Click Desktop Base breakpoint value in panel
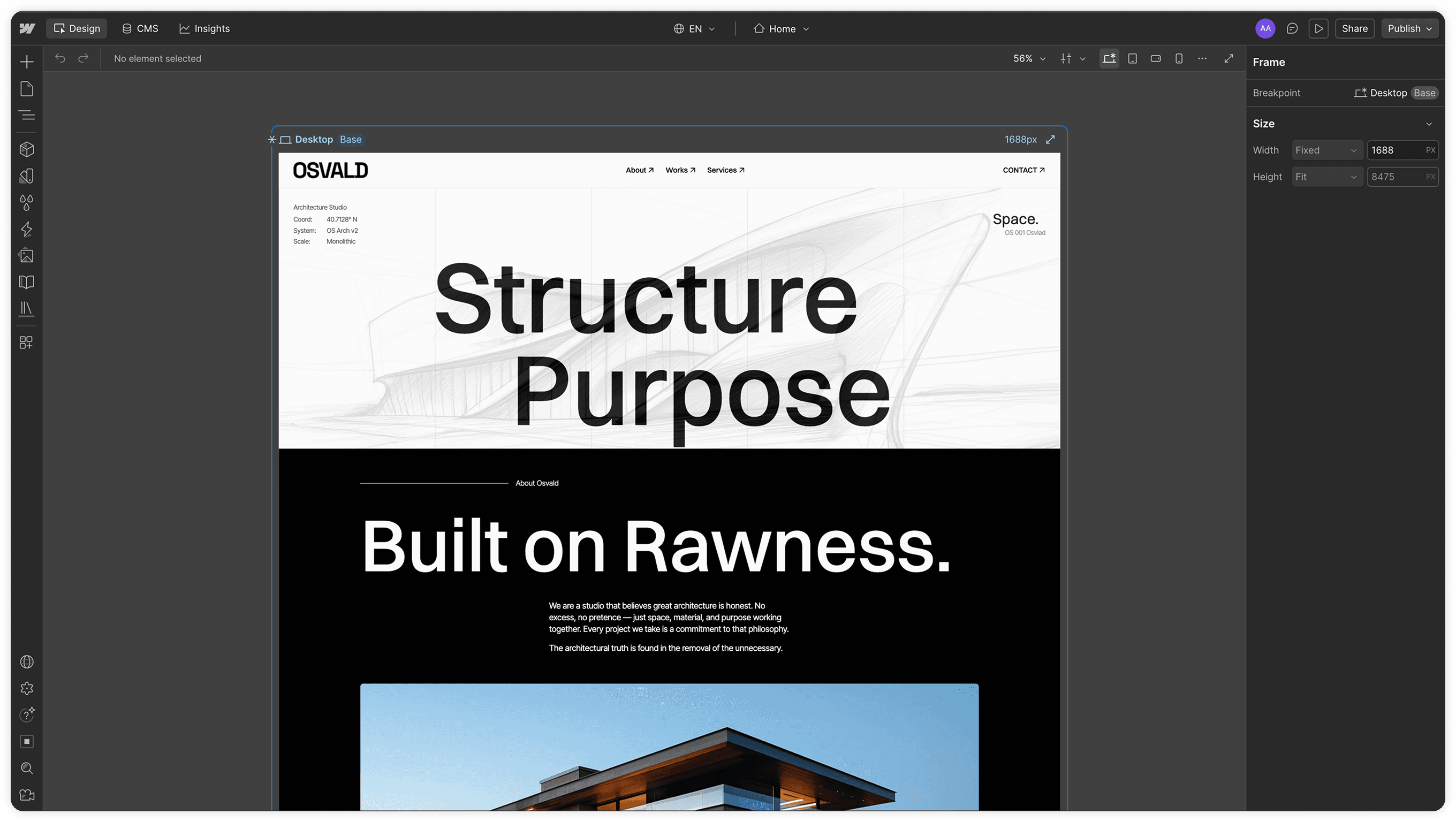The width and height of the screenshot is (1456, 822). pyautogui.click(x=1396, y=93)
